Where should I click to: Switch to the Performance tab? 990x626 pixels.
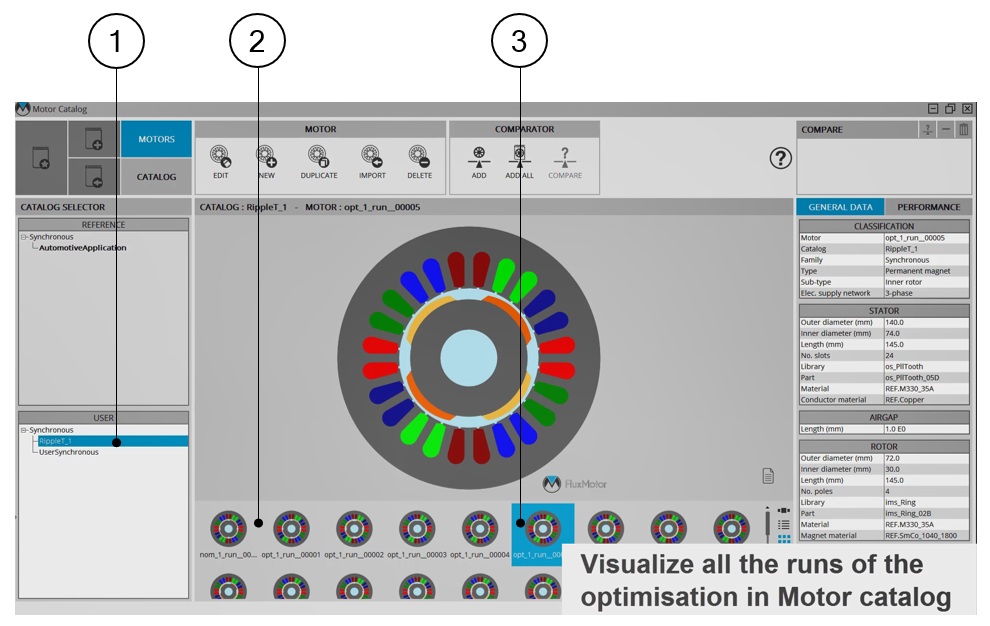click(928, 207)
